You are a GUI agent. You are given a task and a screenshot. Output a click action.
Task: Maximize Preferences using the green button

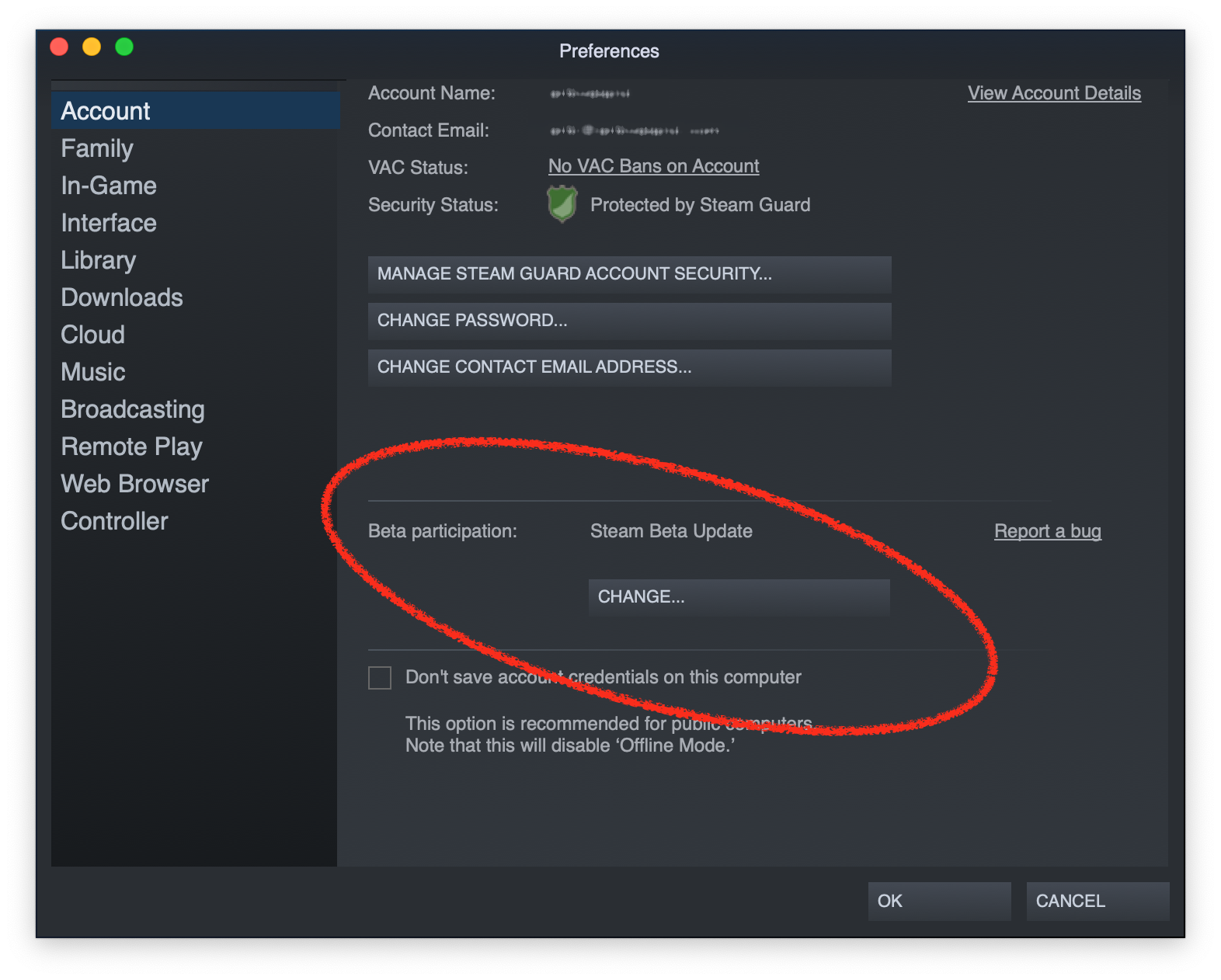[x=124, y=47]
